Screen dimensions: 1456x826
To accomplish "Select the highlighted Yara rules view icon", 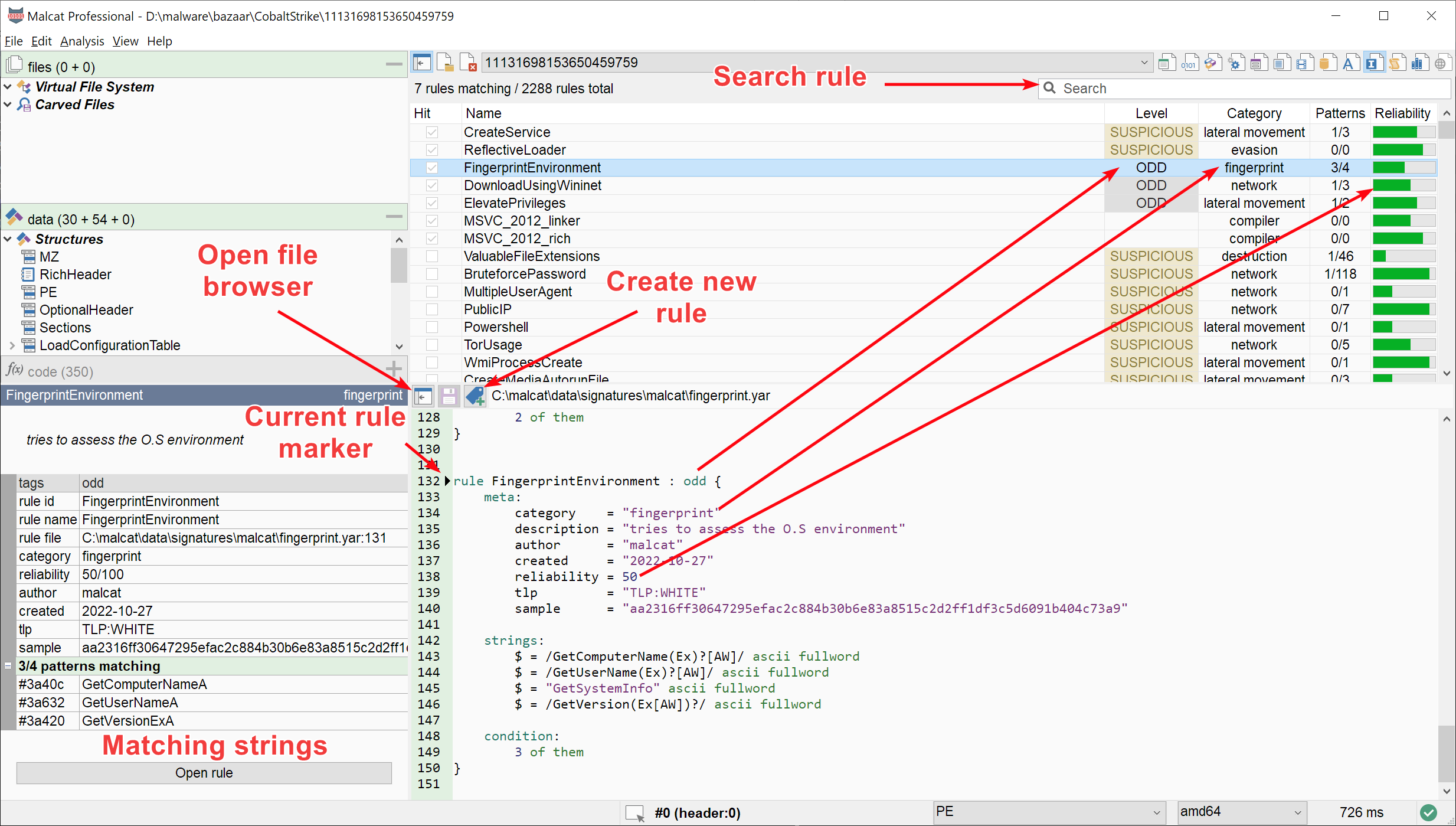I will (1375, 62).
